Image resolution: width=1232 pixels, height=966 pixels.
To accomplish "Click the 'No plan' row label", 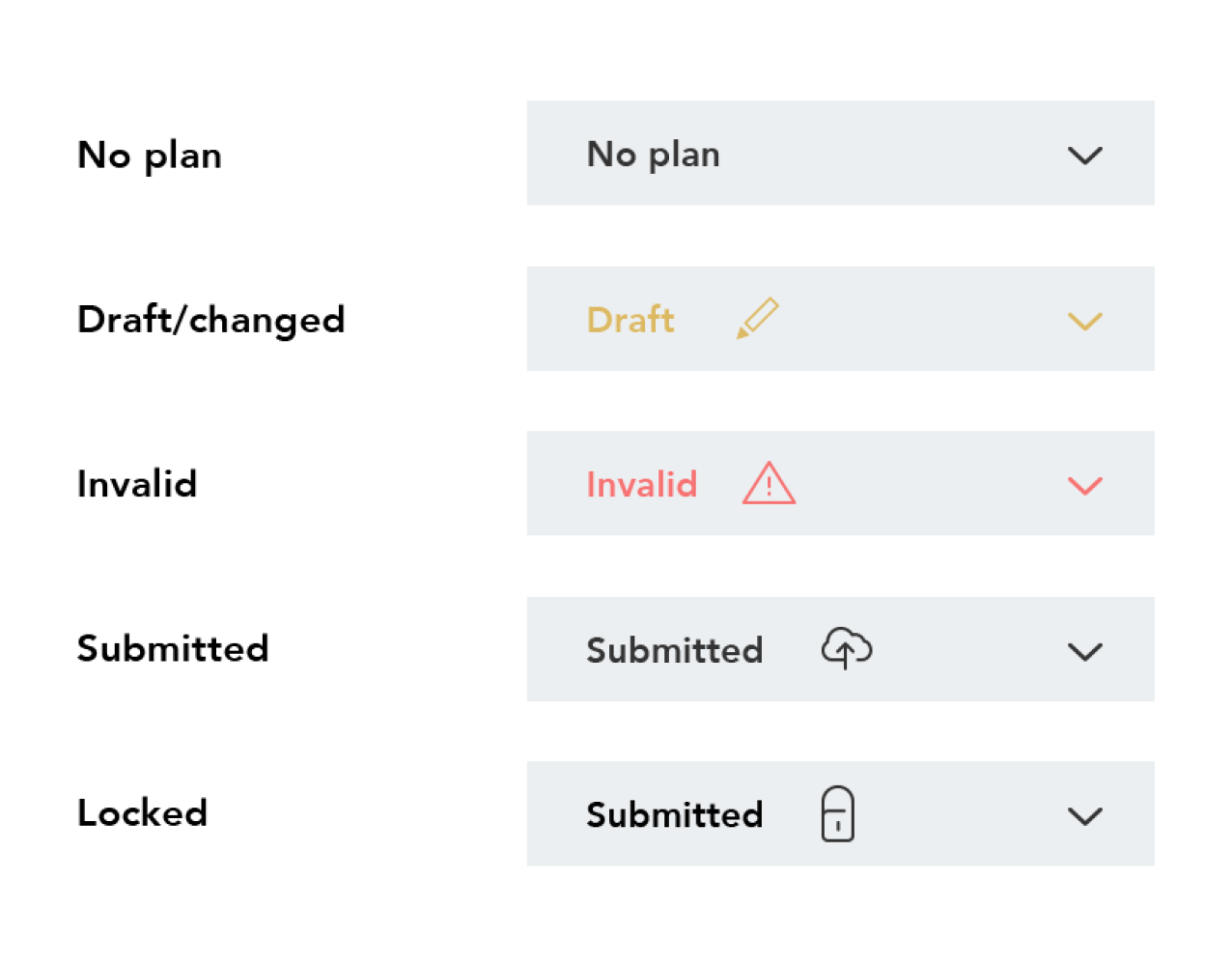I will 150,156.
